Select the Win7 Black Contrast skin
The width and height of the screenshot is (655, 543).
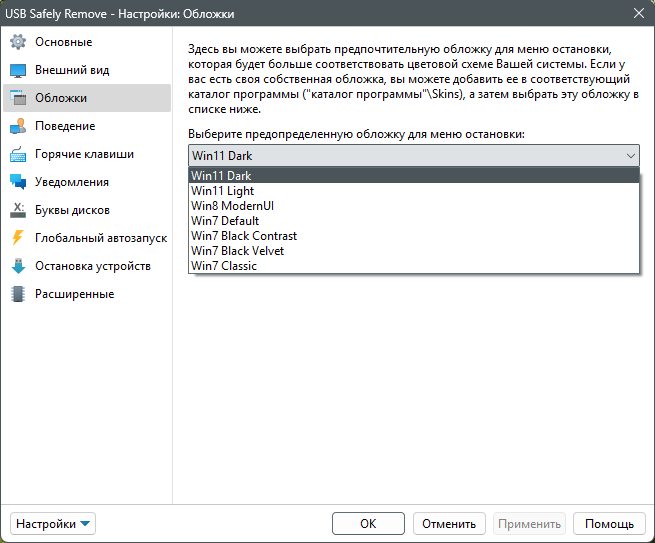pos(244,236)
